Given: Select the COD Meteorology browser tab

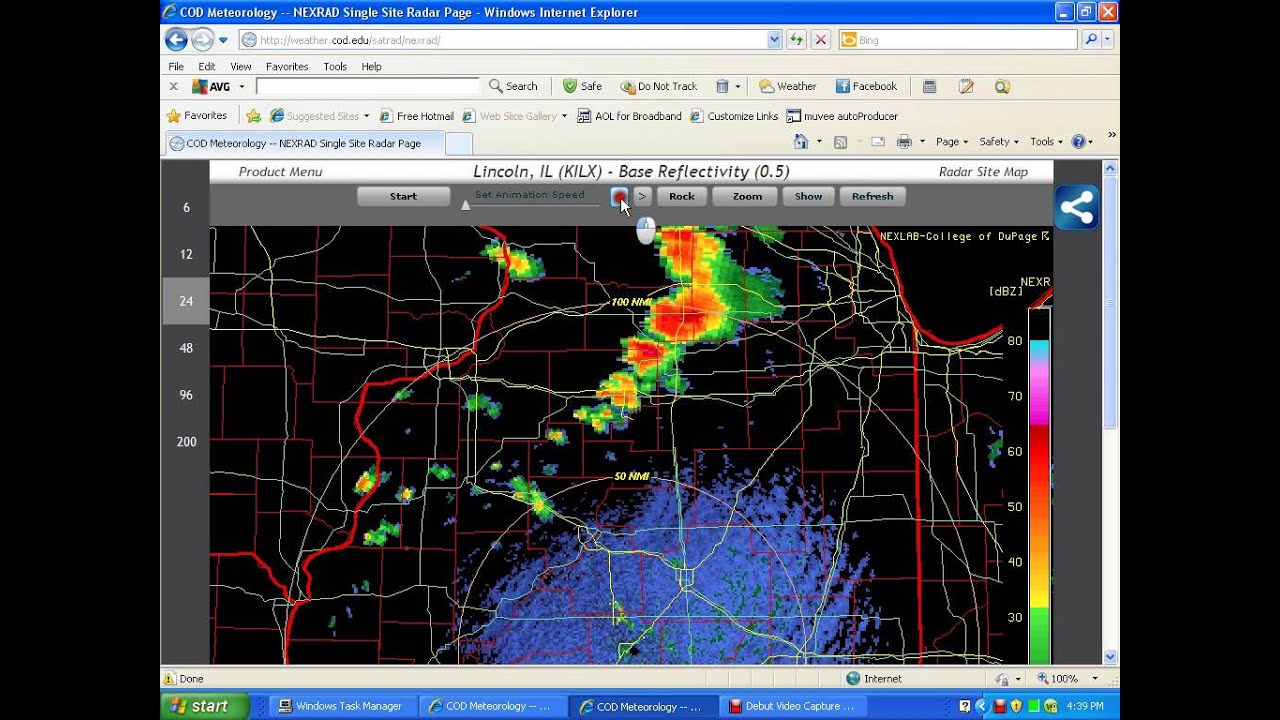Looking at the screenshot, I should pyautogui.click(x=303, y=143).
